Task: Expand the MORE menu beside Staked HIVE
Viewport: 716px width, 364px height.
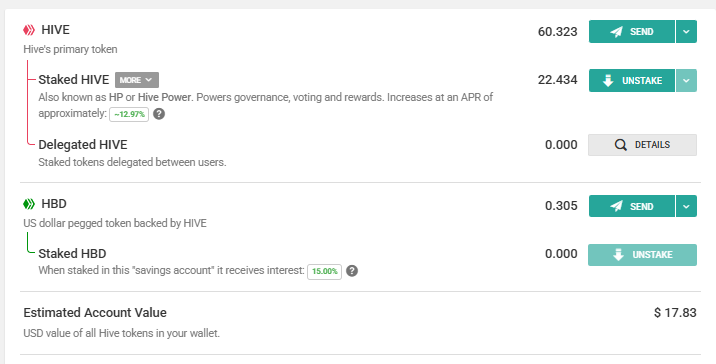Action: pyautogui.click(x=137, y=80)
